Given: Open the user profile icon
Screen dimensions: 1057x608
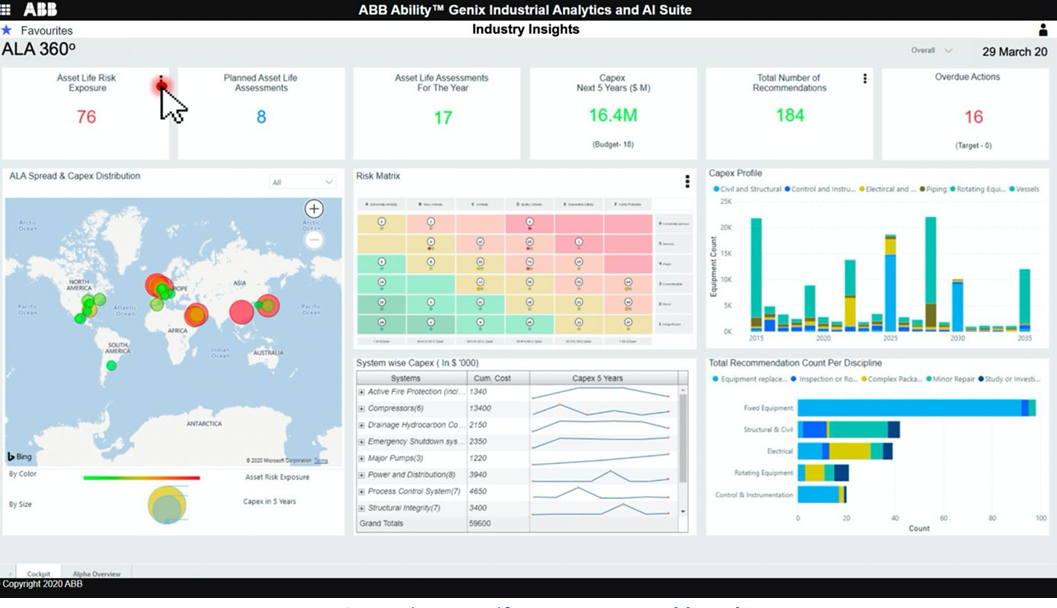Looking at the screenshot, I should pos(1042,30).
